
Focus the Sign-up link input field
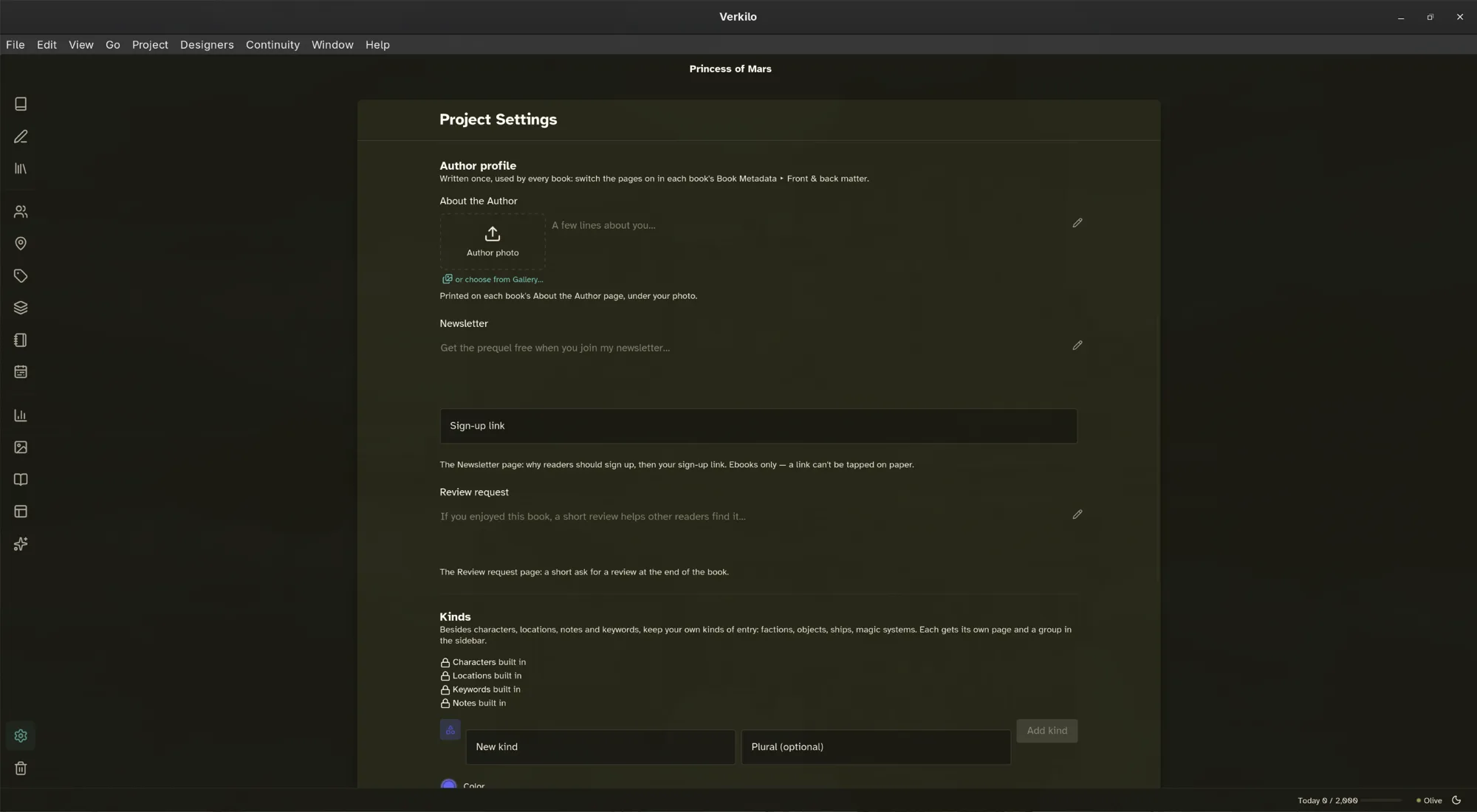[x=758, y=426]
